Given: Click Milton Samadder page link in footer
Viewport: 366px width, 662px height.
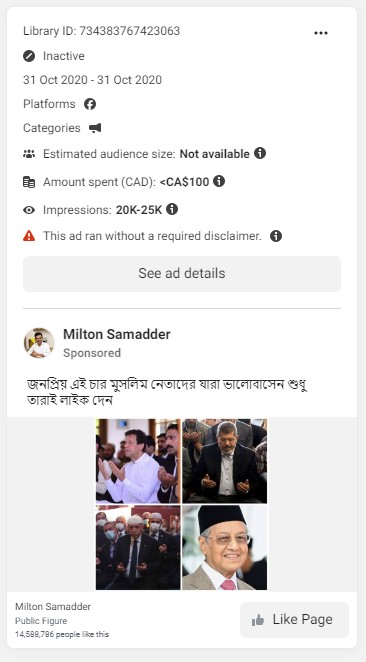Looking at the screenshot, I should coord(53,607).
